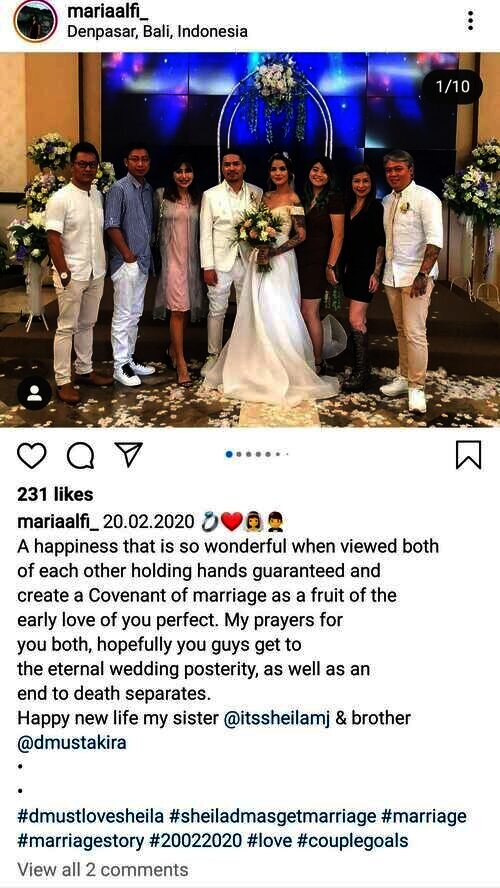Open #marriagestory hashtag
500x888 pixels.
[81, 840]
